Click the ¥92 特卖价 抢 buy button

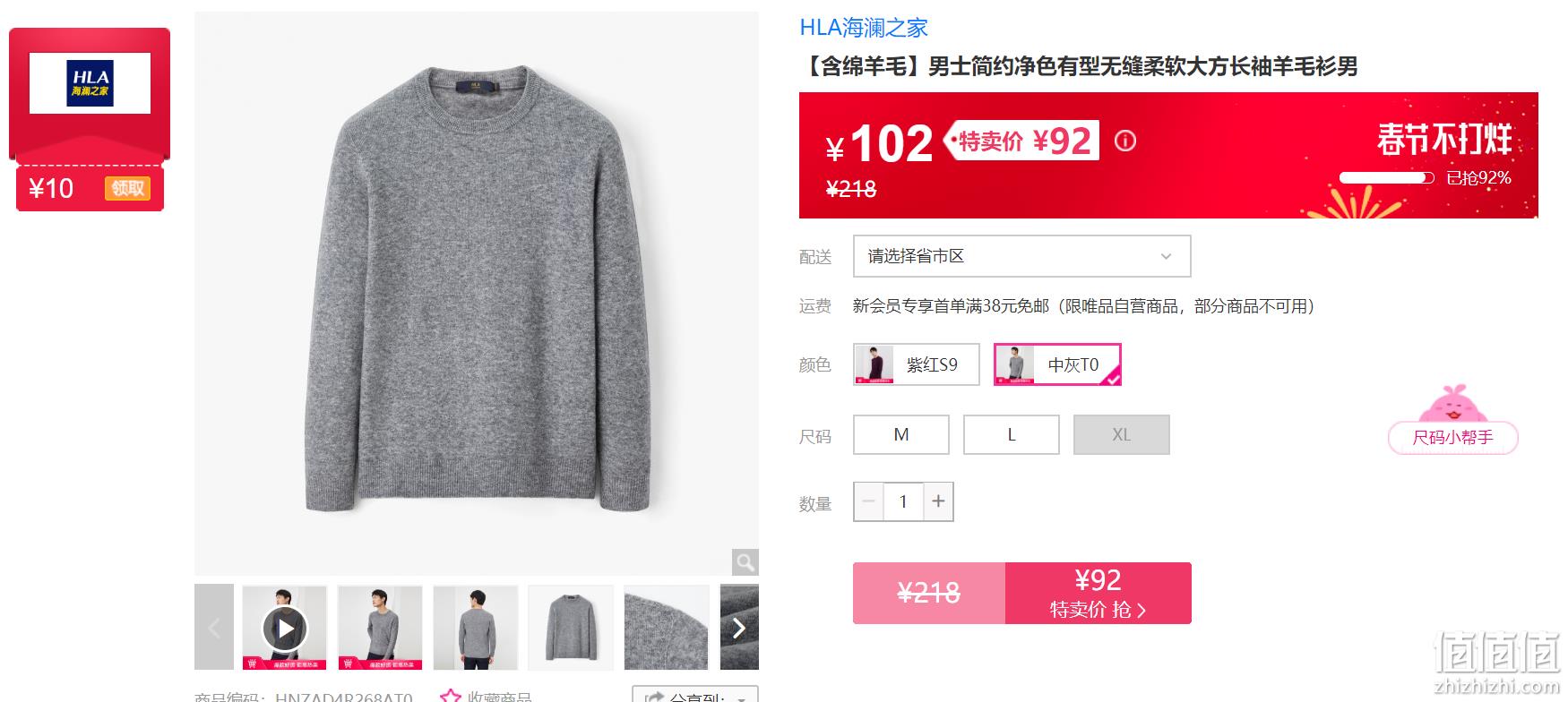click(1098, 593)
